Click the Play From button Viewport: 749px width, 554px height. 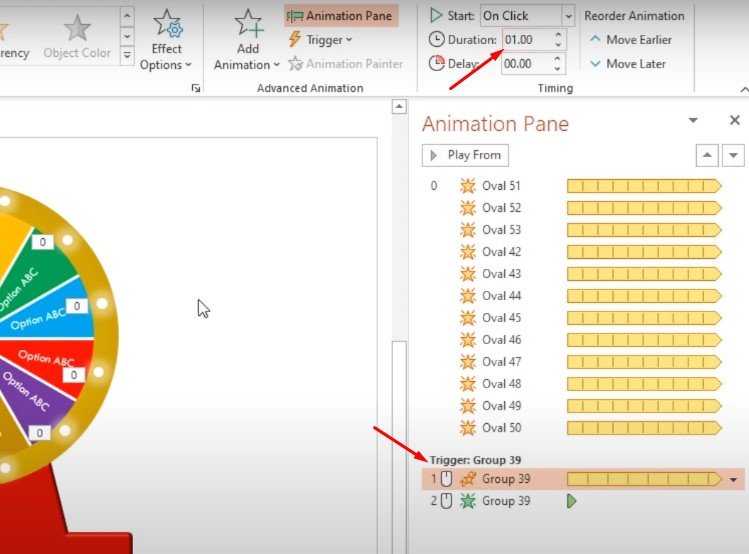click(x=465, y=155)
